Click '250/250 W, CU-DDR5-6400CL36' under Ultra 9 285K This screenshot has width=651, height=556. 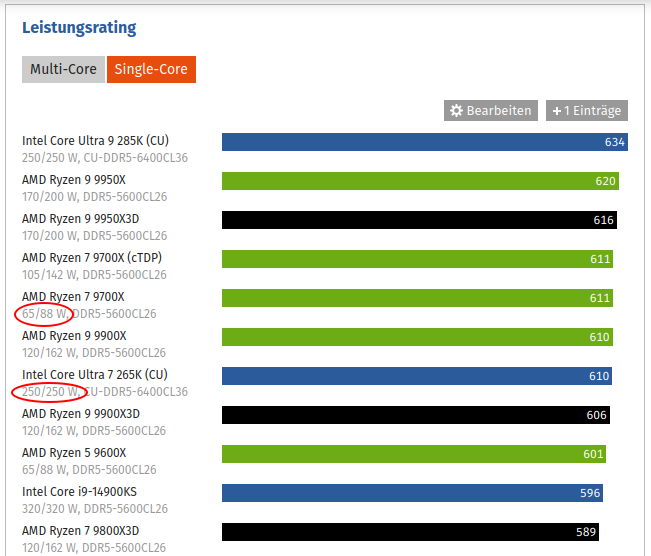(x=105, y=158)
